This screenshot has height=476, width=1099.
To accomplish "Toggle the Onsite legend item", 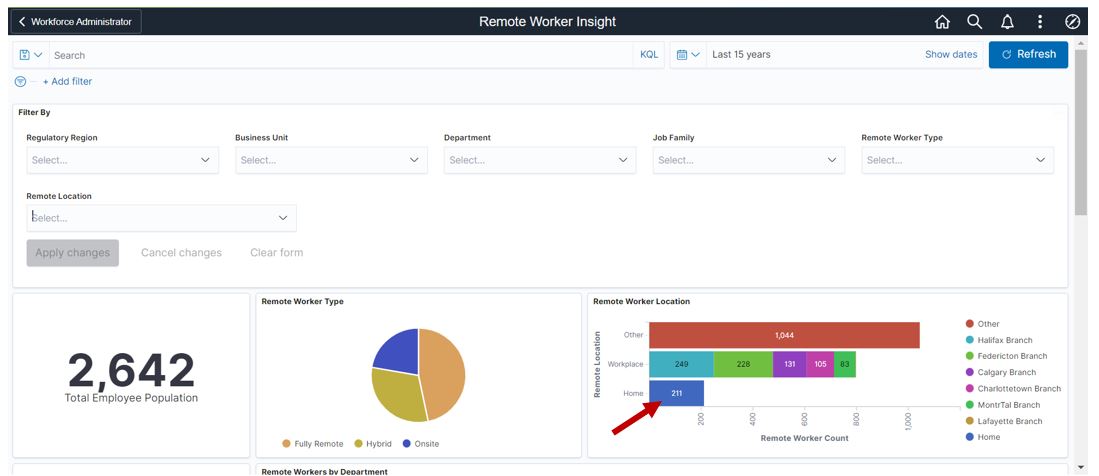I will tap(421, 444).
